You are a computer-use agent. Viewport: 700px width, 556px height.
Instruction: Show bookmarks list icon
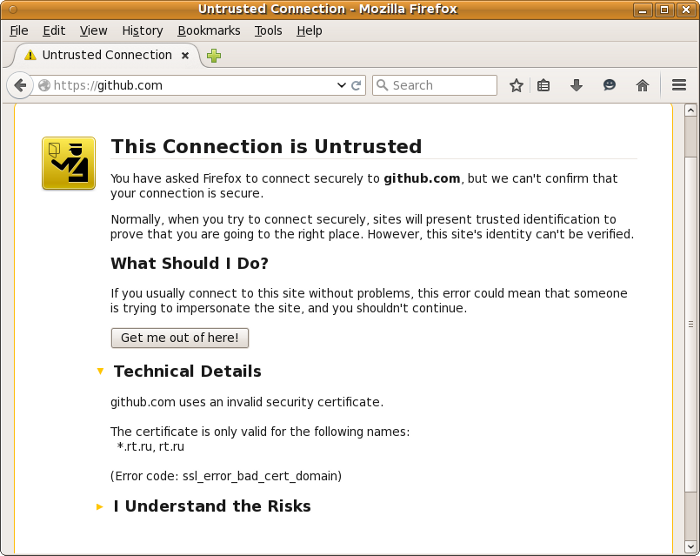[x=543, y=85]
